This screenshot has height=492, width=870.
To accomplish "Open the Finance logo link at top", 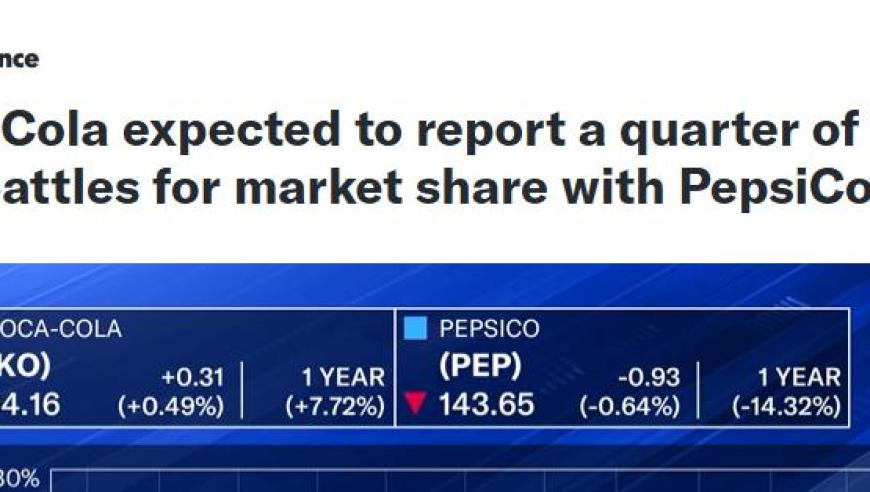I will pos(19,59).
